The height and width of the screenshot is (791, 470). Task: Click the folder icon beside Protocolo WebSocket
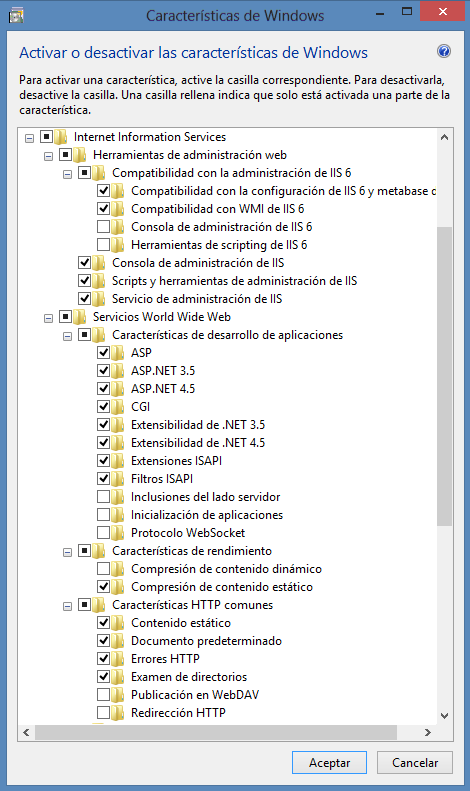118,533
